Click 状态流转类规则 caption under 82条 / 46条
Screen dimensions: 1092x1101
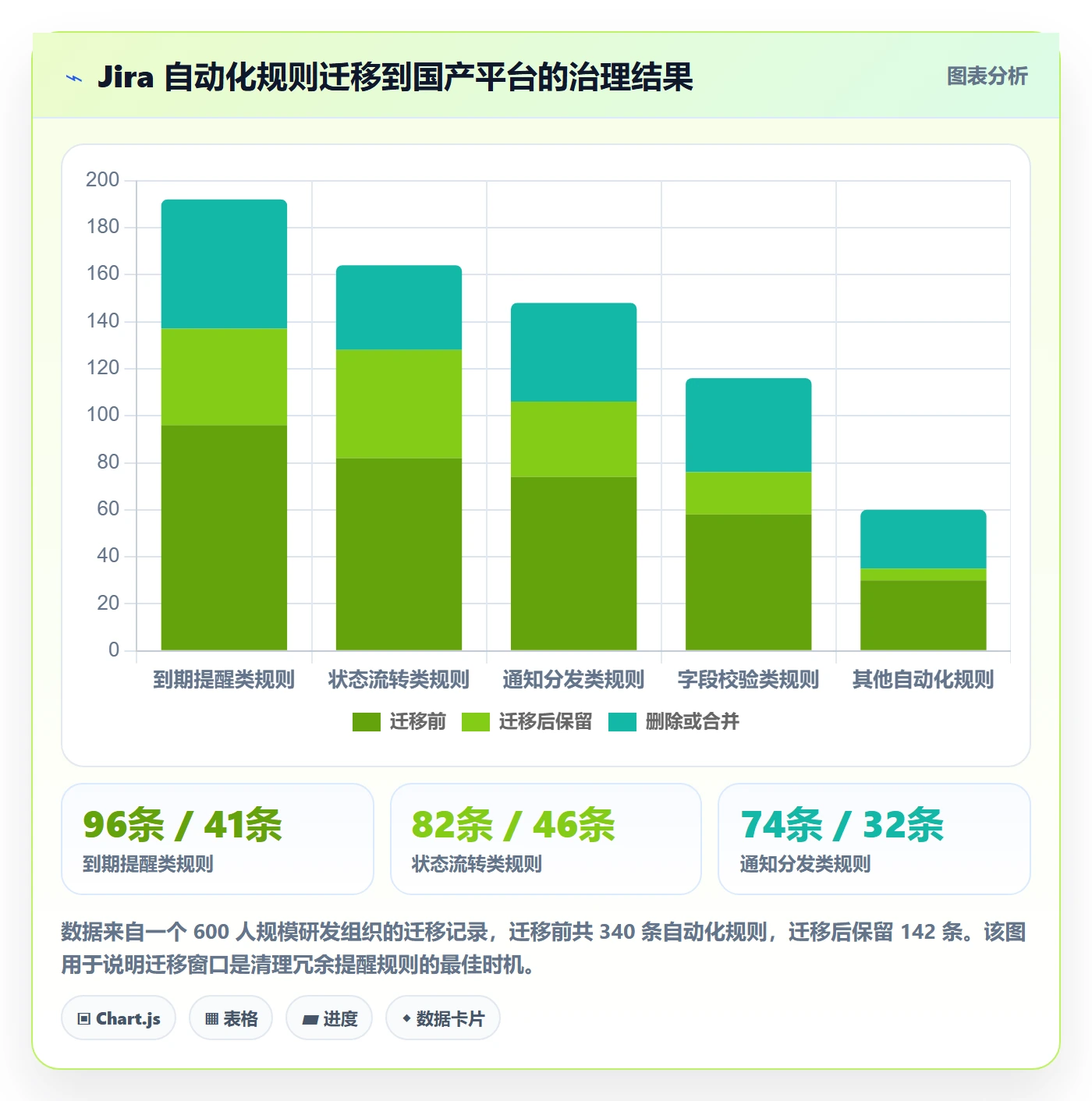pos(477,864)
